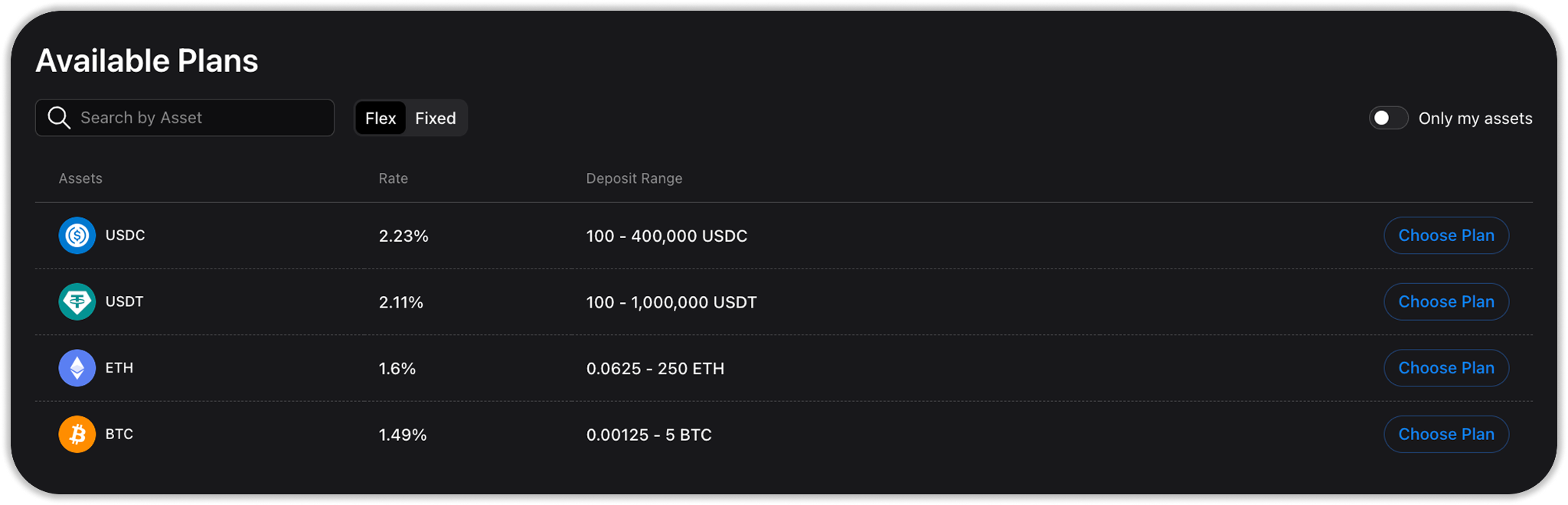
Task: Enable the Only my assets toggle
Action: pyautogui.click(x=1388, y=118)
